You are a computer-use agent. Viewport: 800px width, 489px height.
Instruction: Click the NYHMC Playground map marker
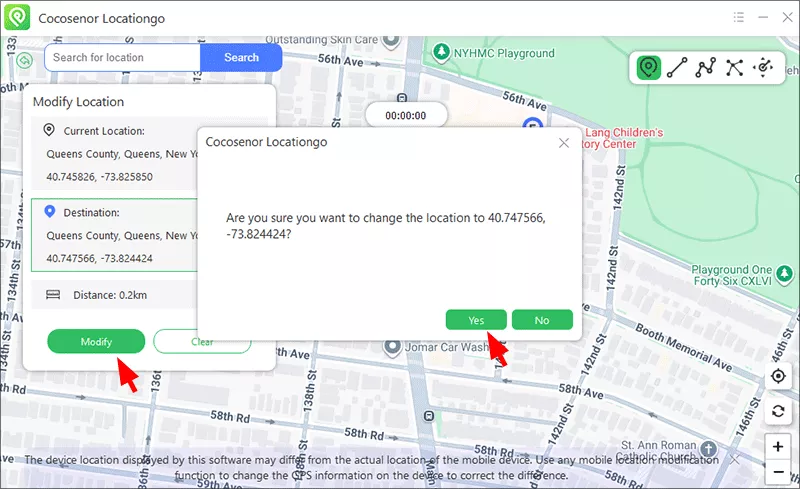441,52
